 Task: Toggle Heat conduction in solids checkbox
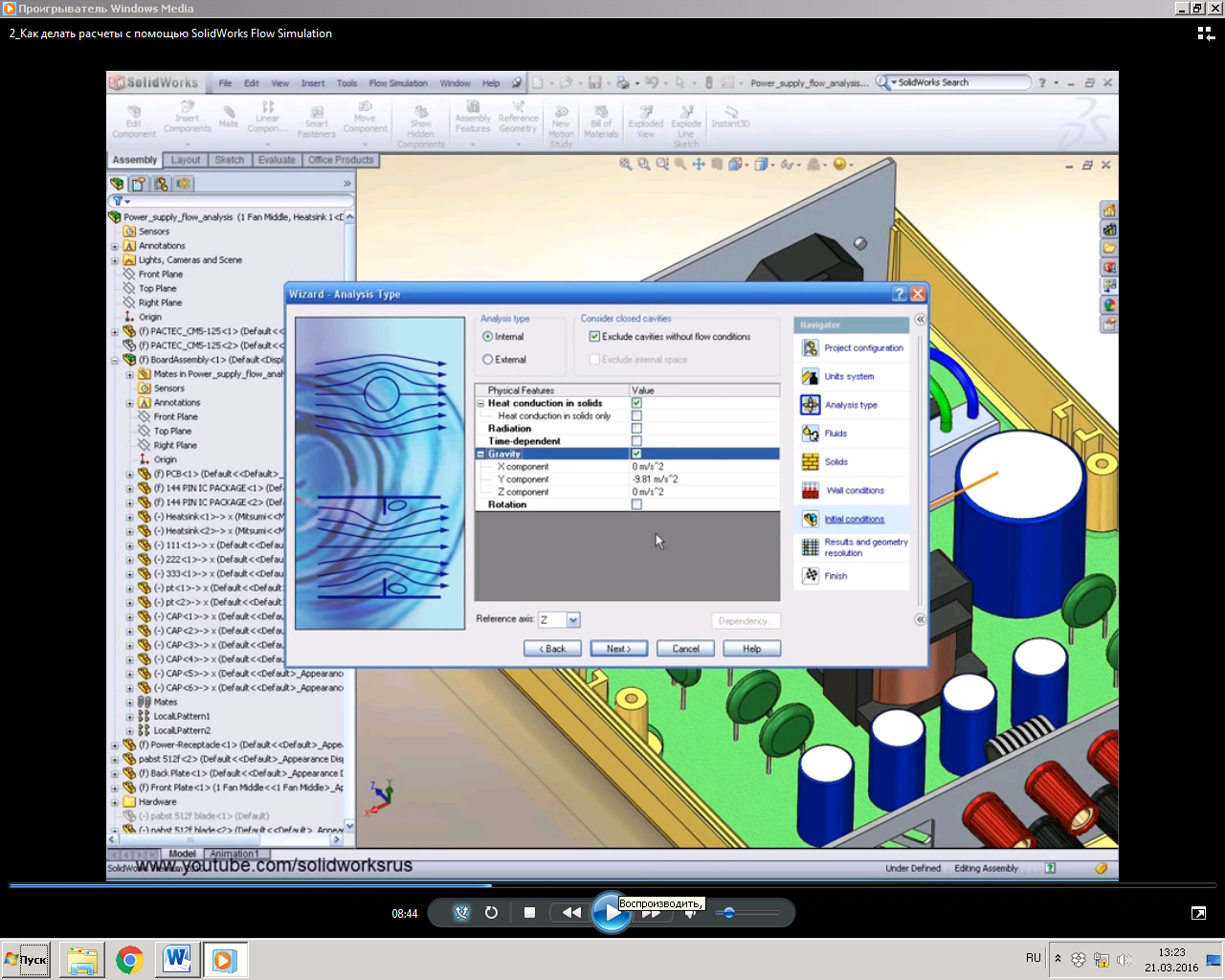(x=636, y=403)
